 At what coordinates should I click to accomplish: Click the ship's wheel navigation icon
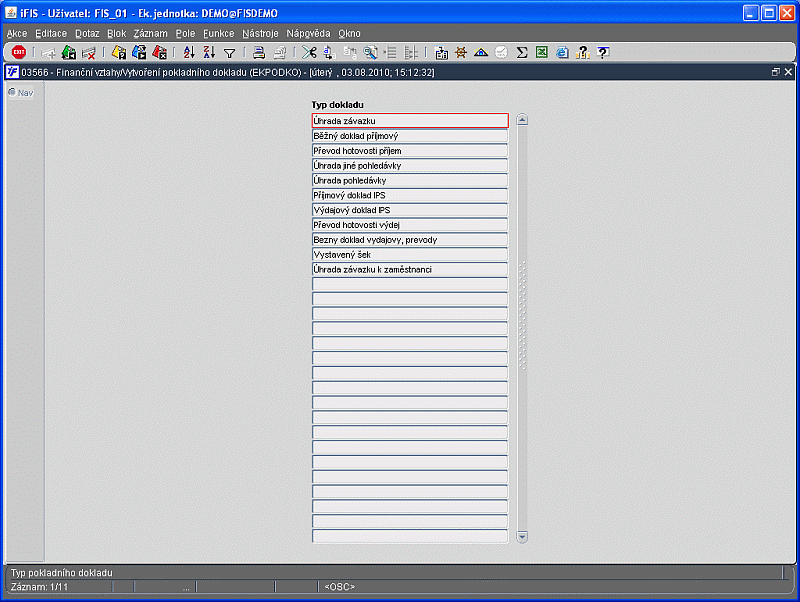pyautogui.click(x=461, y=52)
